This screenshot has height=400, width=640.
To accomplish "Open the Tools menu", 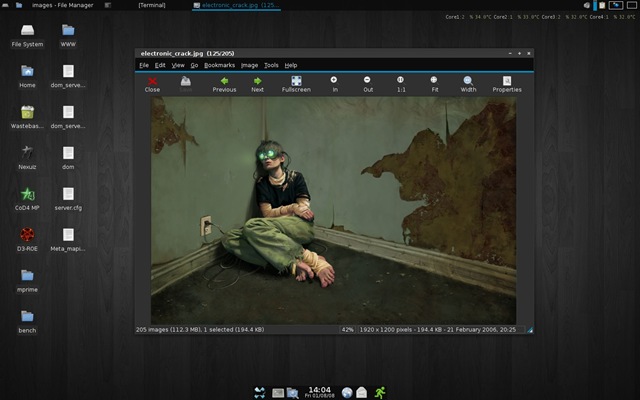I will (x=271, y=65).
